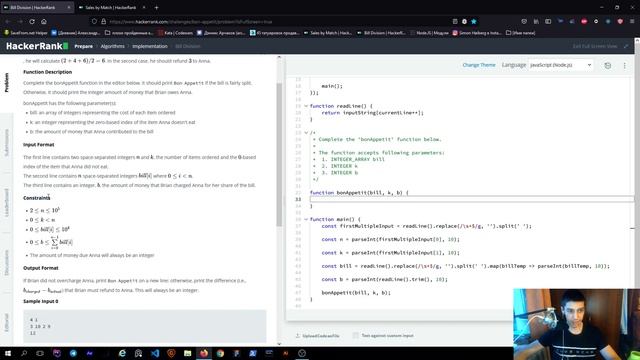Open the Windows Start menu
This screenshot has width=640, height=360.
coord(8,353)
